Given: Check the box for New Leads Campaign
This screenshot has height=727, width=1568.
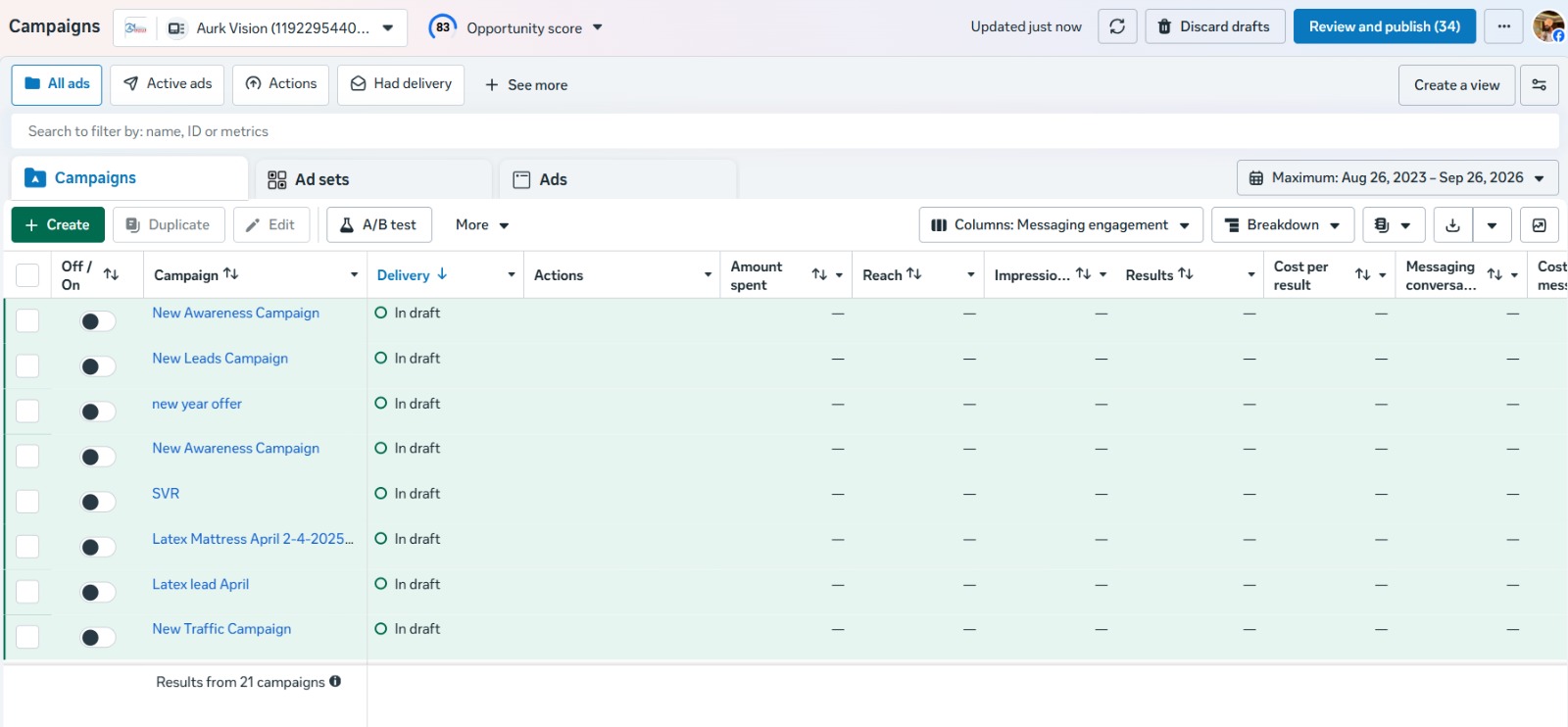Looking at the screenshot, I should (x=27, y=366).
